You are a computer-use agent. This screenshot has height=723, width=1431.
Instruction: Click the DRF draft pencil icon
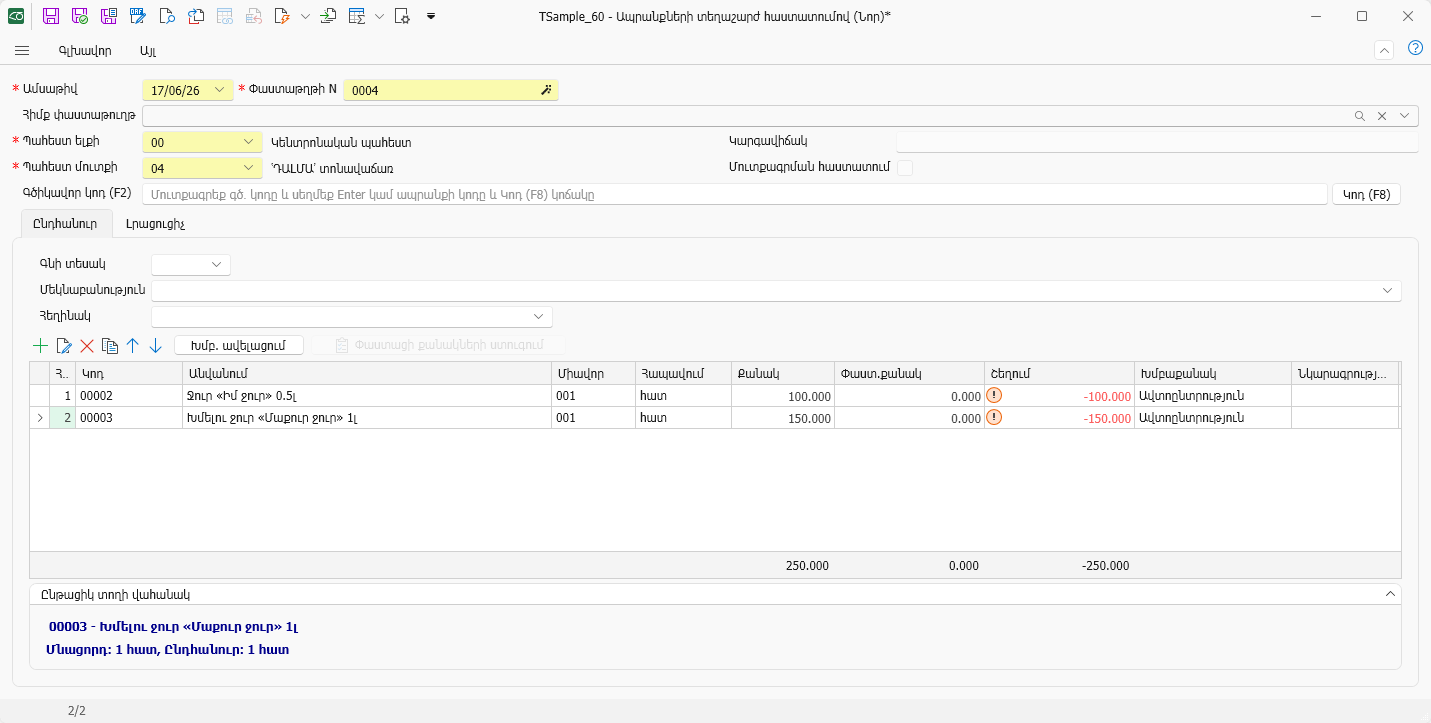click(138, 16)
